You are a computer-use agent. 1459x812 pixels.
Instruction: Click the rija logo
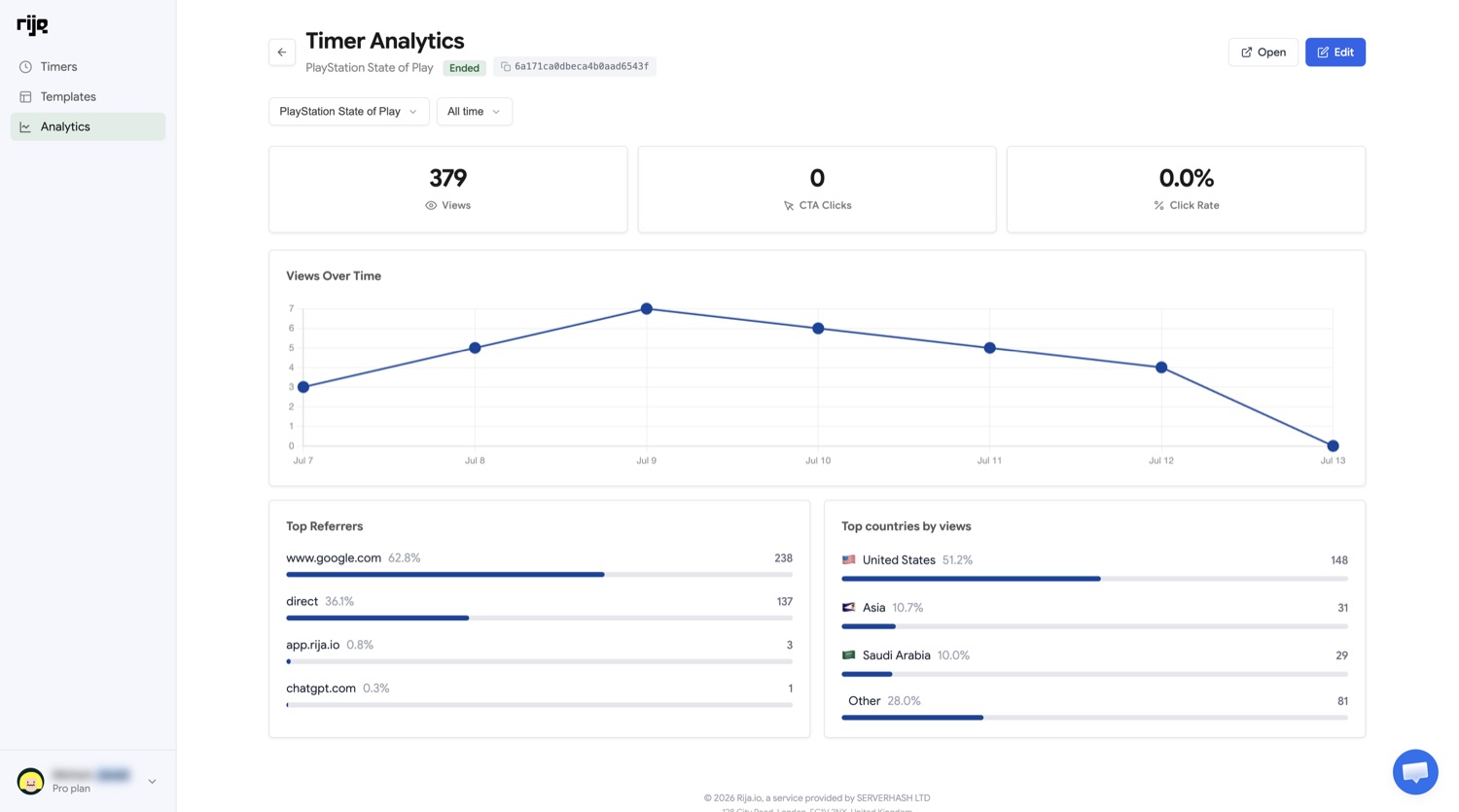click(32, 24)
